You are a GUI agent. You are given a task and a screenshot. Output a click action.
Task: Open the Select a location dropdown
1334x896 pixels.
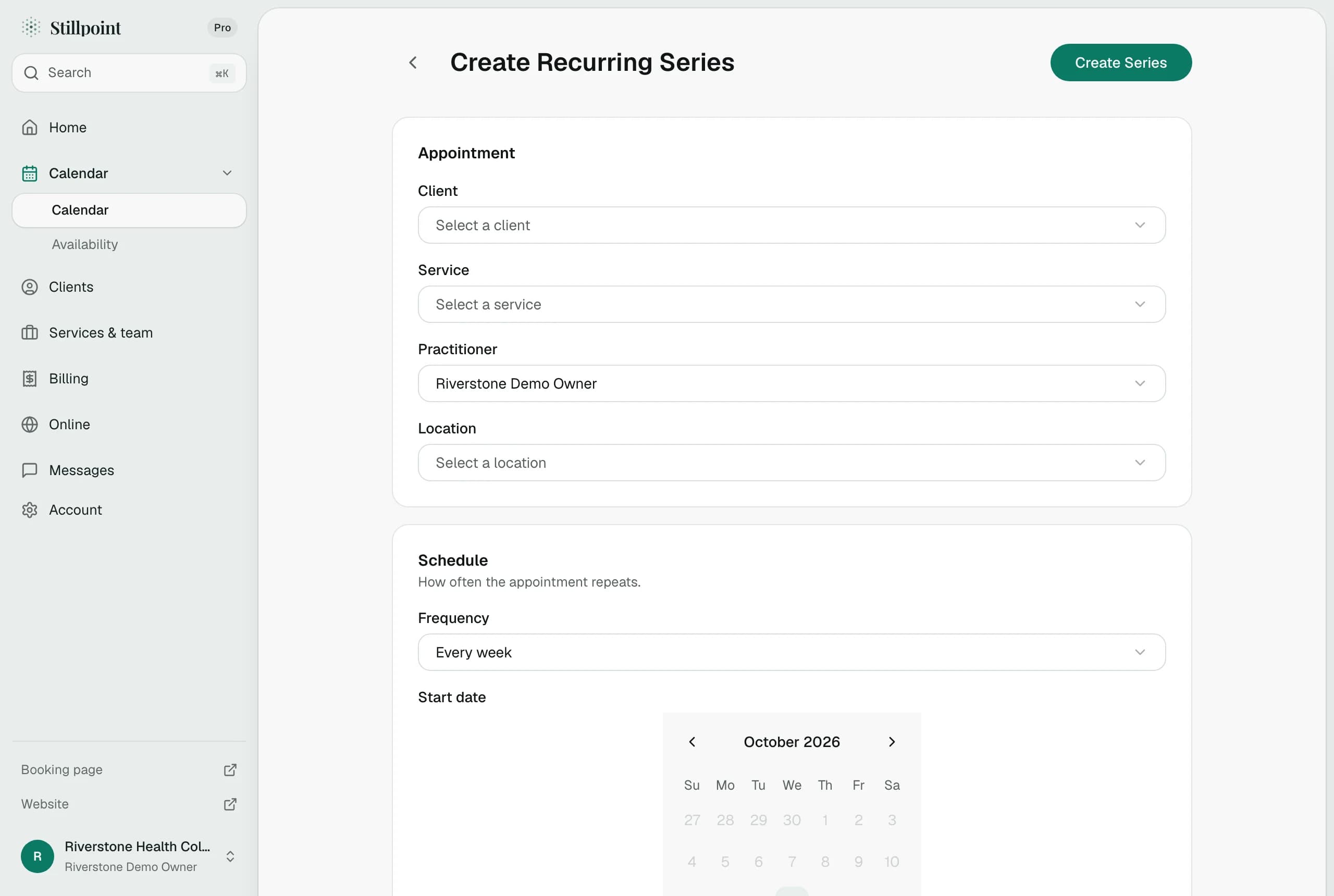coord(792,463)
